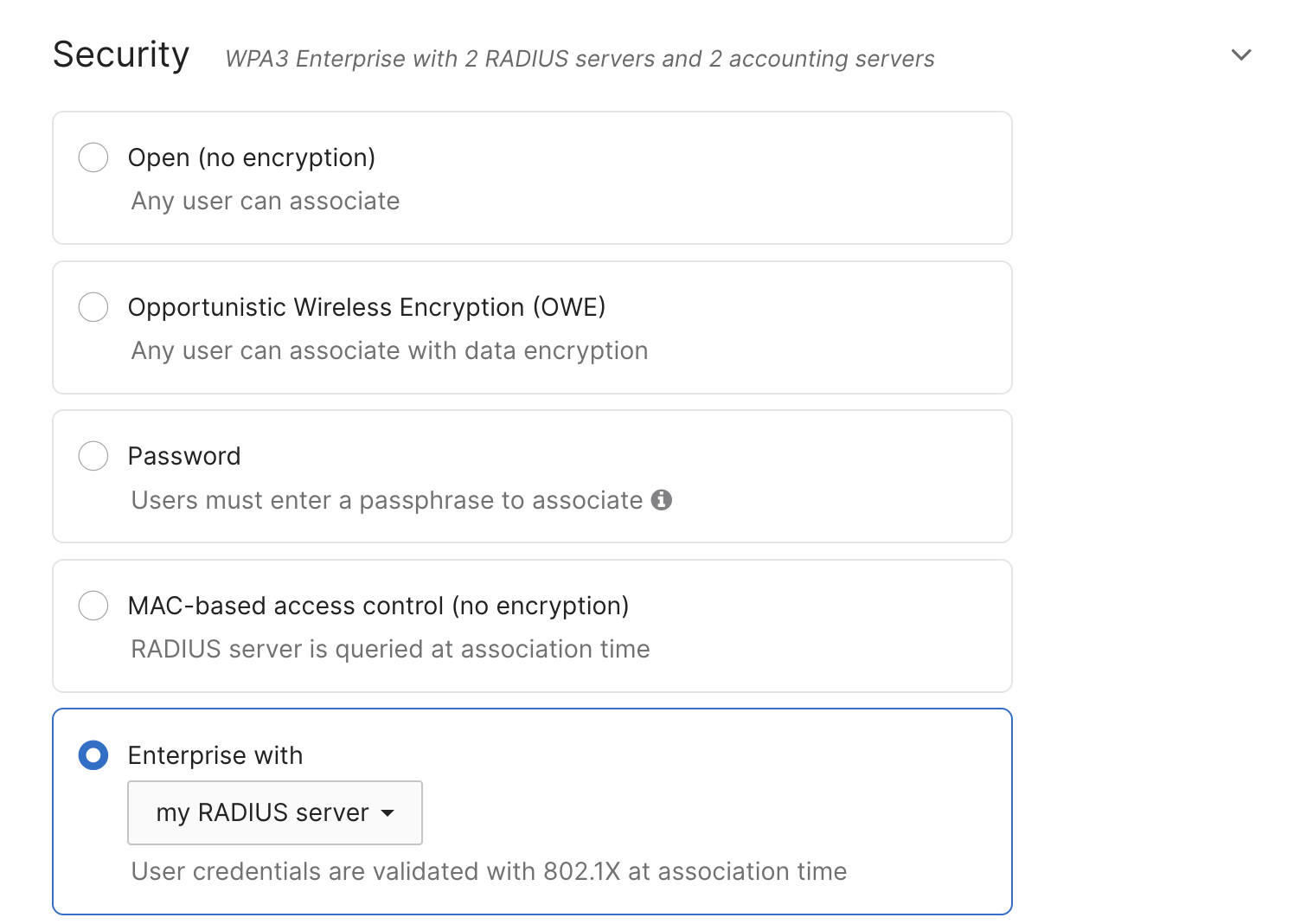Choose the Password radio button
The image size is (1294, 924).
[x=93, y=456]
